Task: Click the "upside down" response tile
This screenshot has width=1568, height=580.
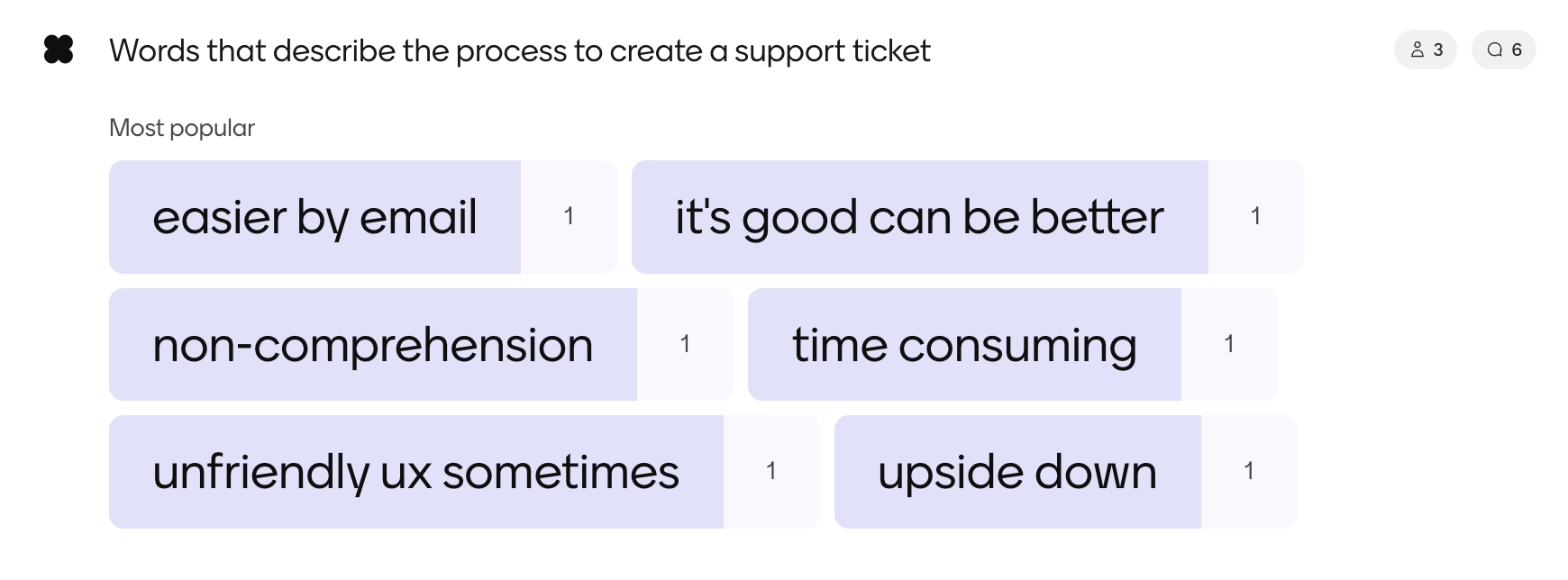Action: 1016,472
